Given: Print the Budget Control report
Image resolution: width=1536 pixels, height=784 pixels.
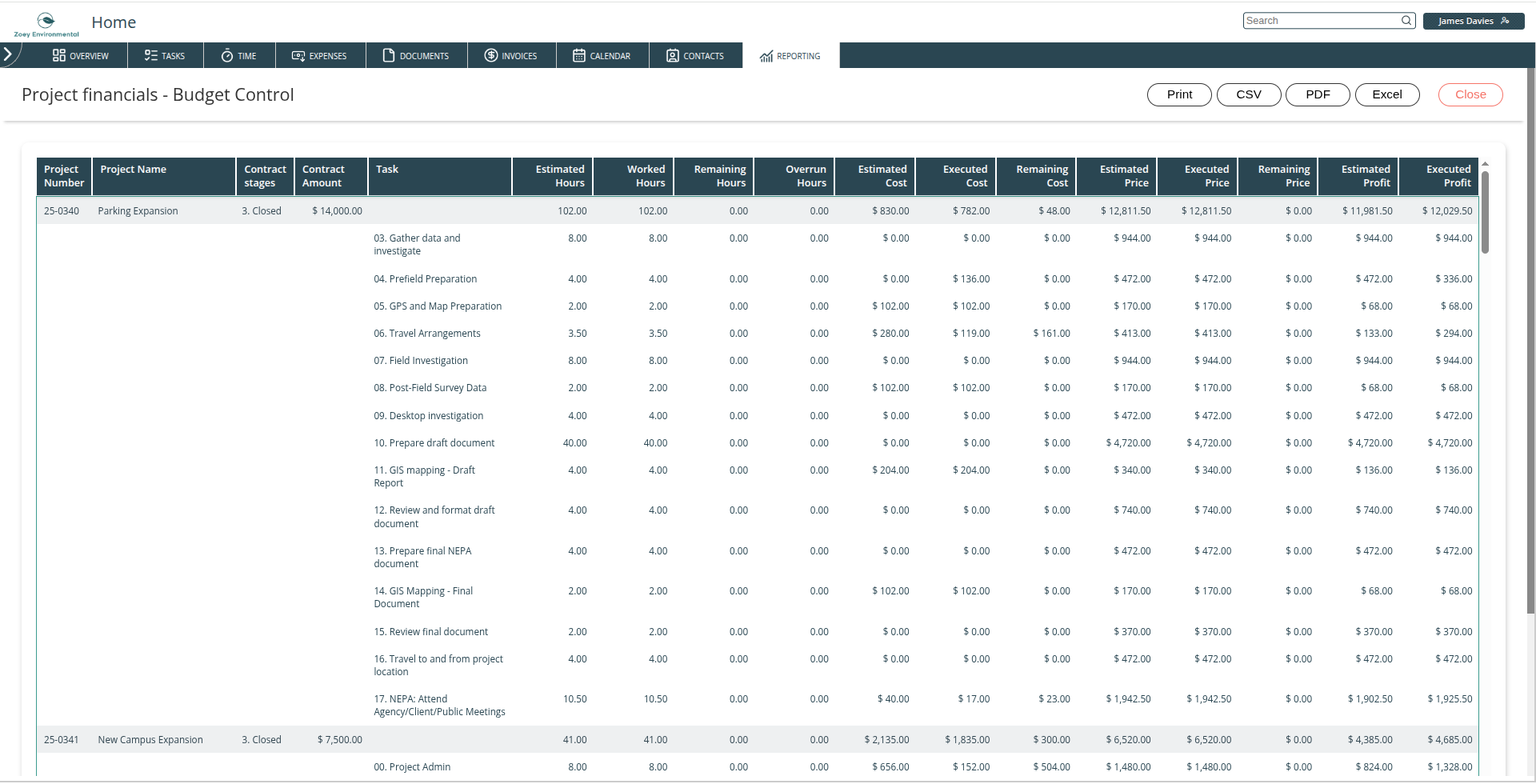Looking at the screenshot, I should tap(1179, 94).
